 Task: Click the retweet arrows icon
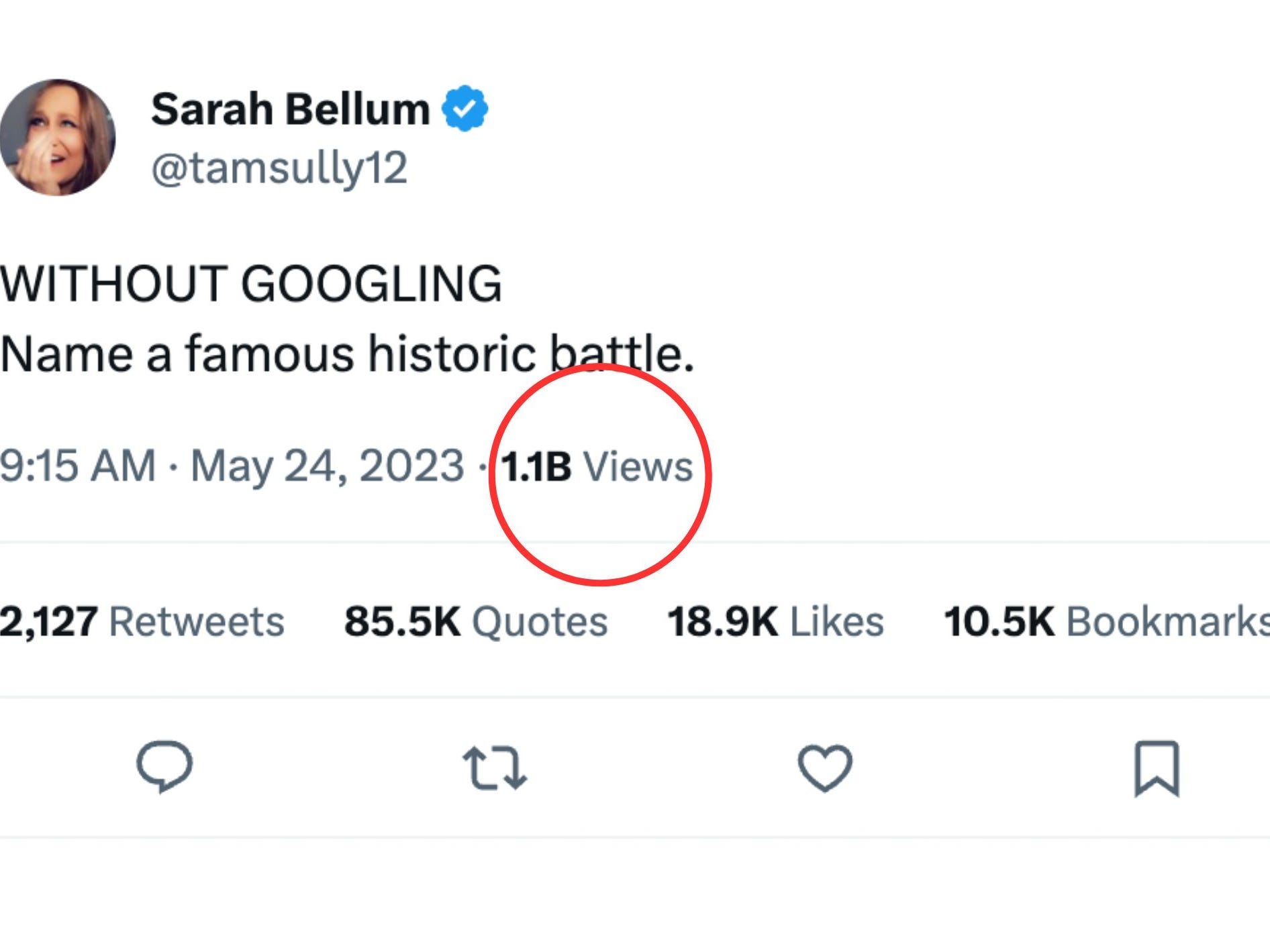[495, 768]
